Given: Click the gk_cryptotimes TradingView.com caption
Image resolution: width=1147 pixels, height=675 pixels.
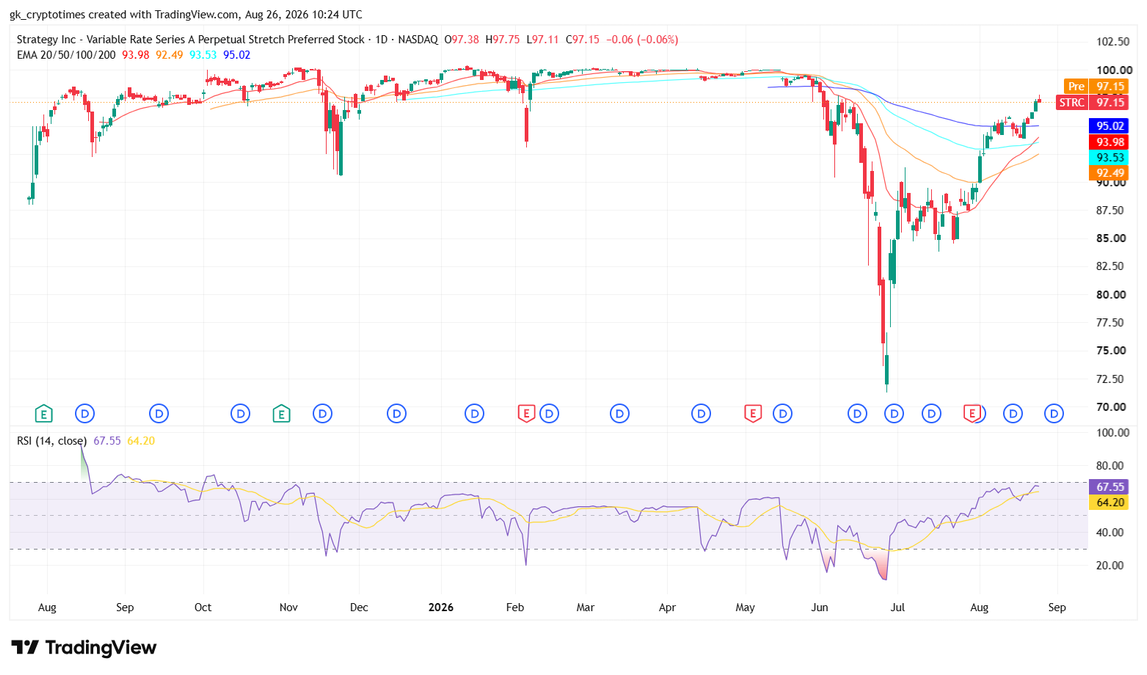Looking at the screenshot, I should (x=185, y=15).
